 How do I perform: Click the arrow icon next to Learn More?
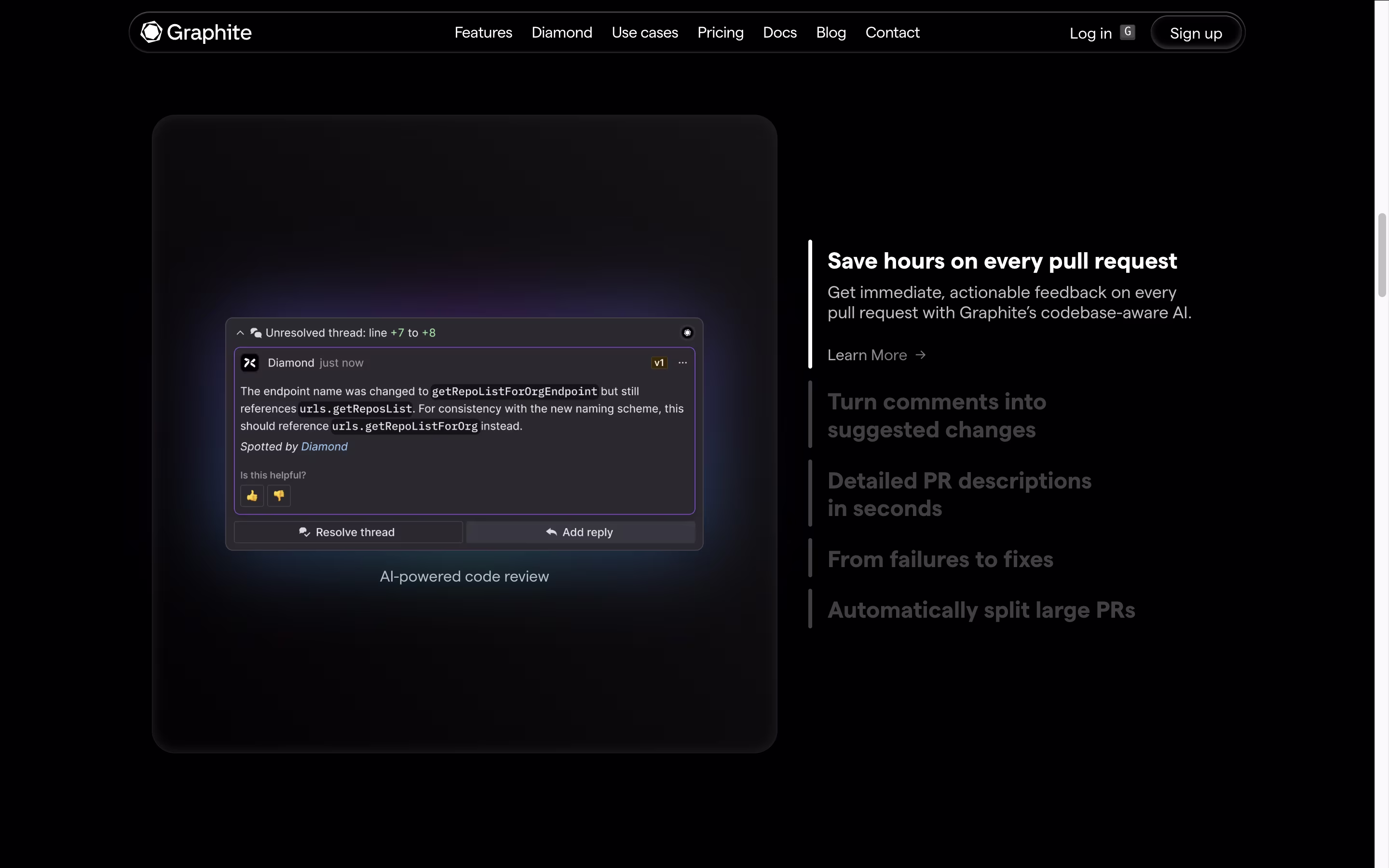pos(921,355)
